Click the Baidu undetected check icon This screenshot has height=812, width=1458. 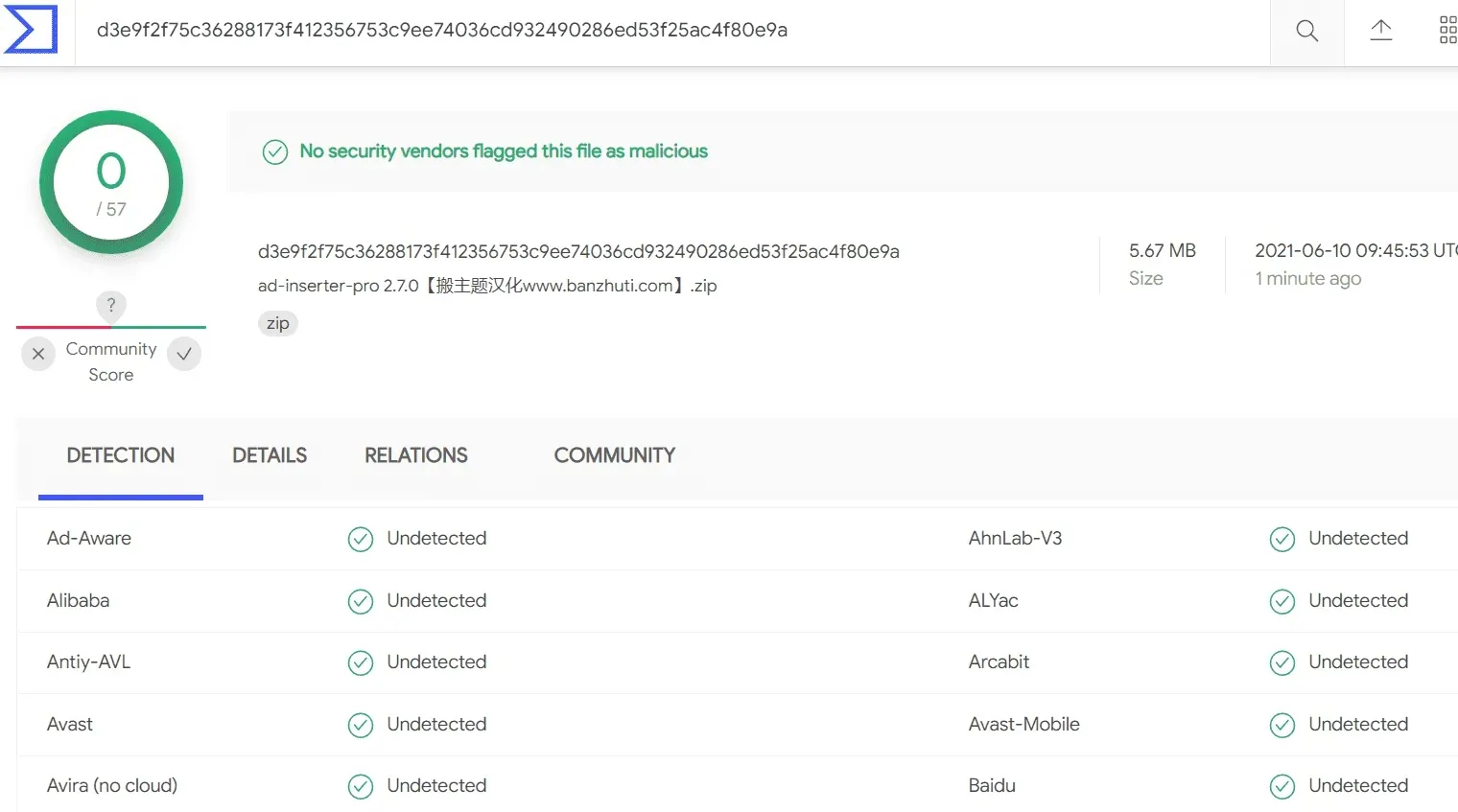(x=1282, y=787)
